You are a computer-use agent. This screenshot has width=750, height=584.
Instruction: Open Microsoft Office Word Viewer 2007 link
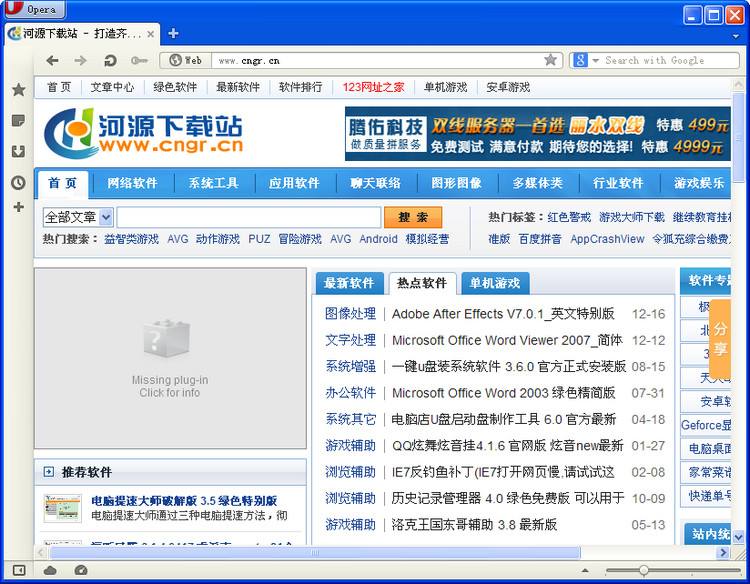[507, 340]
